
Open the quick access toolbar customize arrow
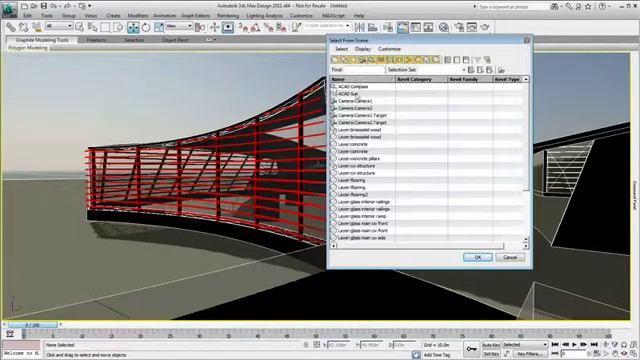(x=90, y=6)
